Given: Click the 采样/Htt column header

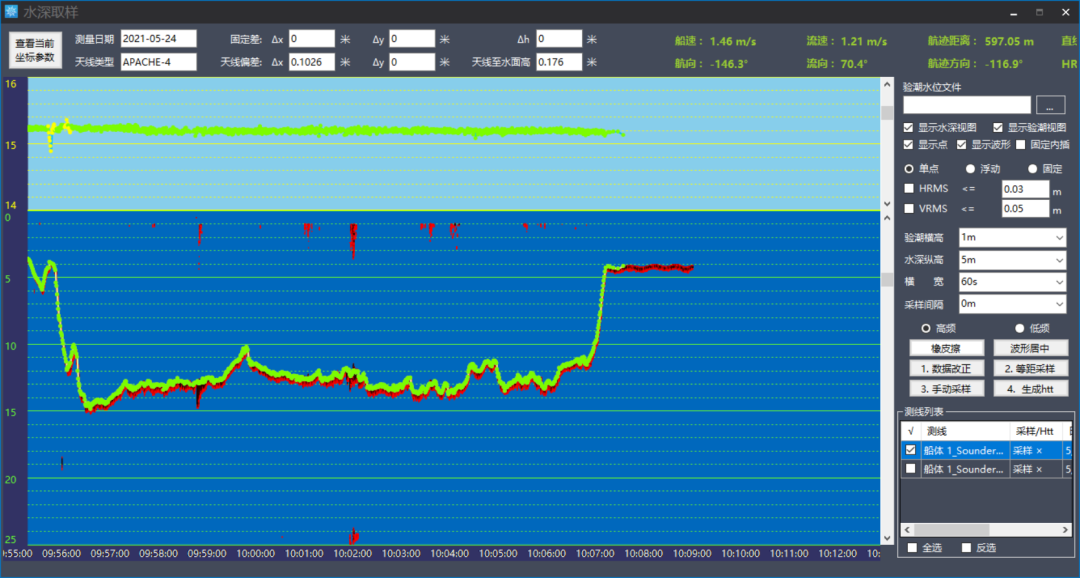Looking at the screenshot, I should pyautogui.click(x=1035, y=430).
